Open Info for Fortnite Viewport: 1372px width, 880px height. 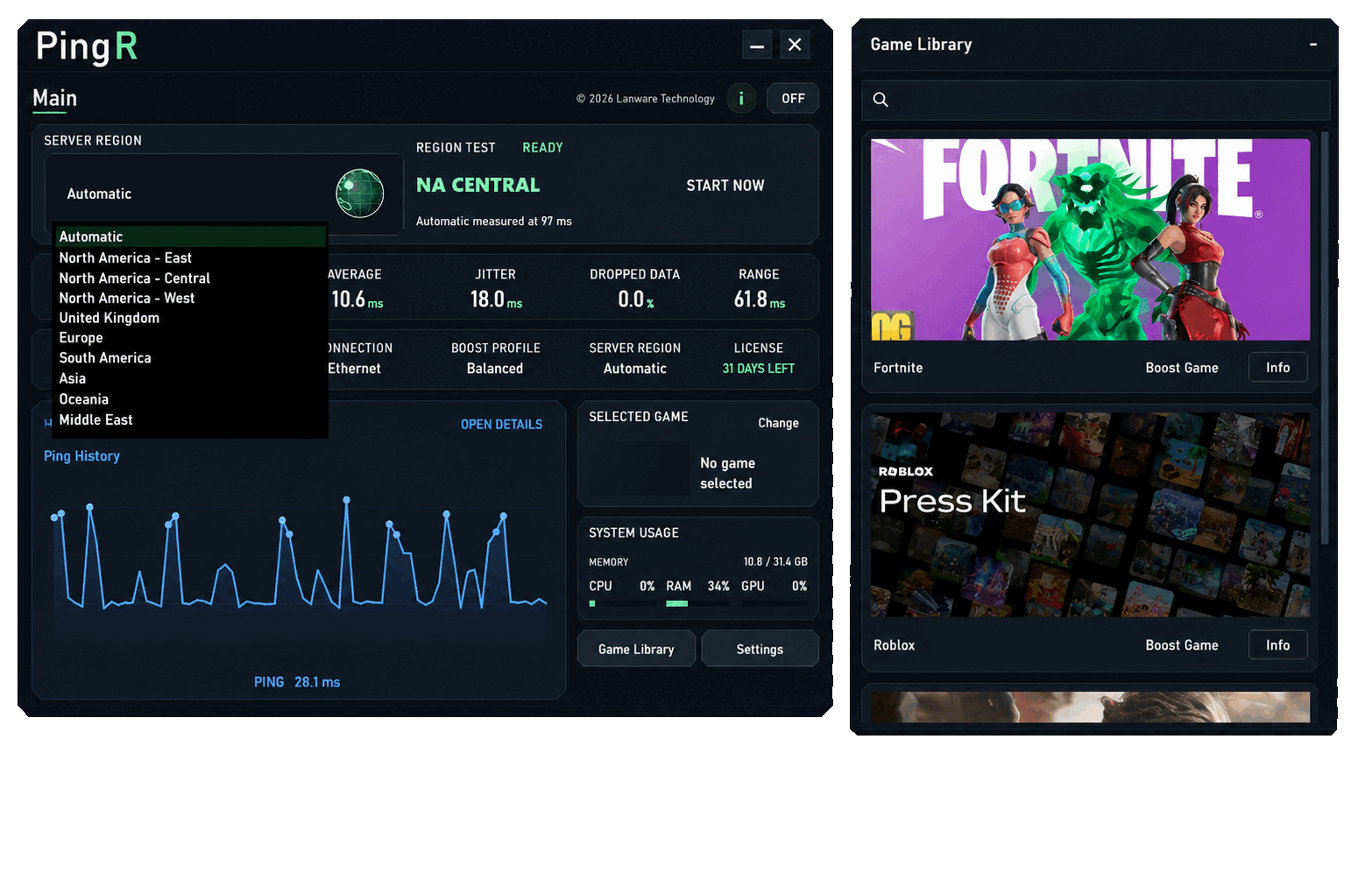click(1277, 368)
